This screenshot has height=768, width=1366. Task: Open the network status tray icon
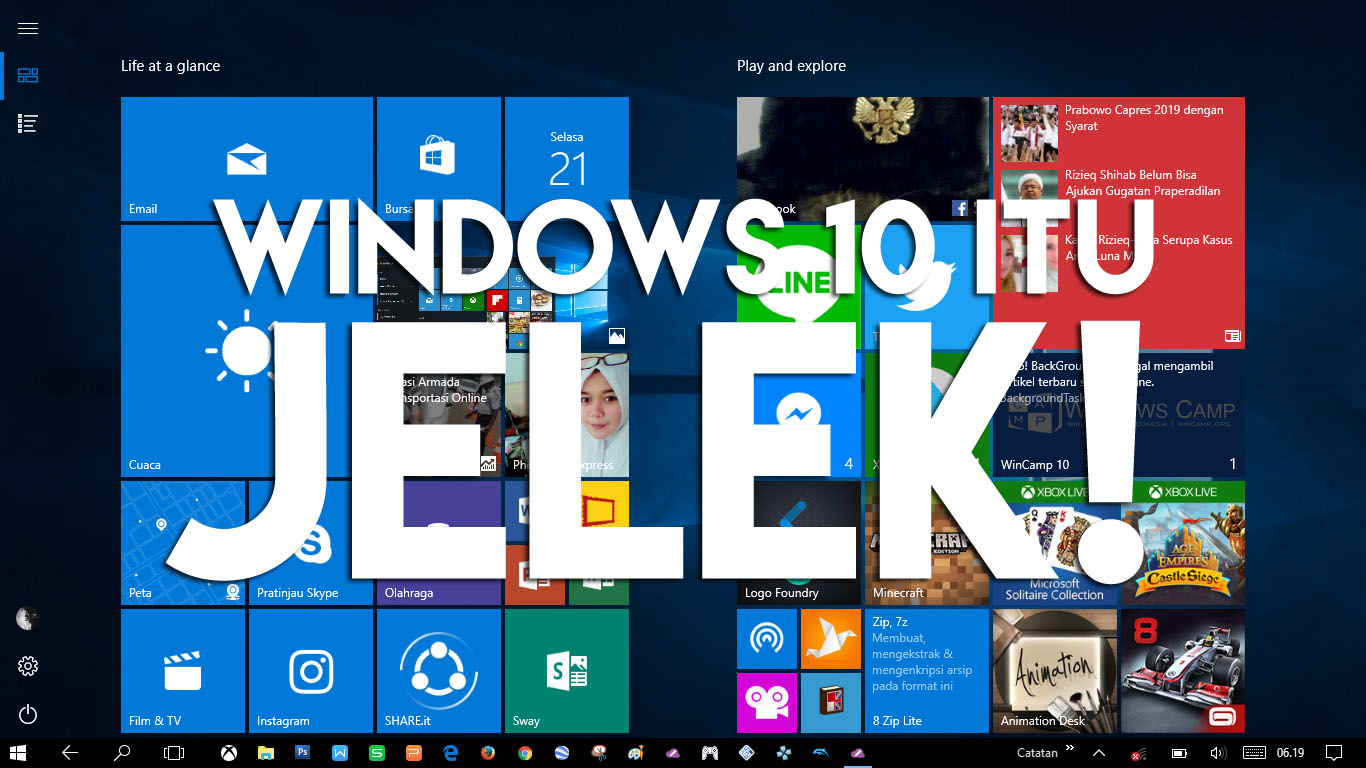click(x=1139, y=753)
